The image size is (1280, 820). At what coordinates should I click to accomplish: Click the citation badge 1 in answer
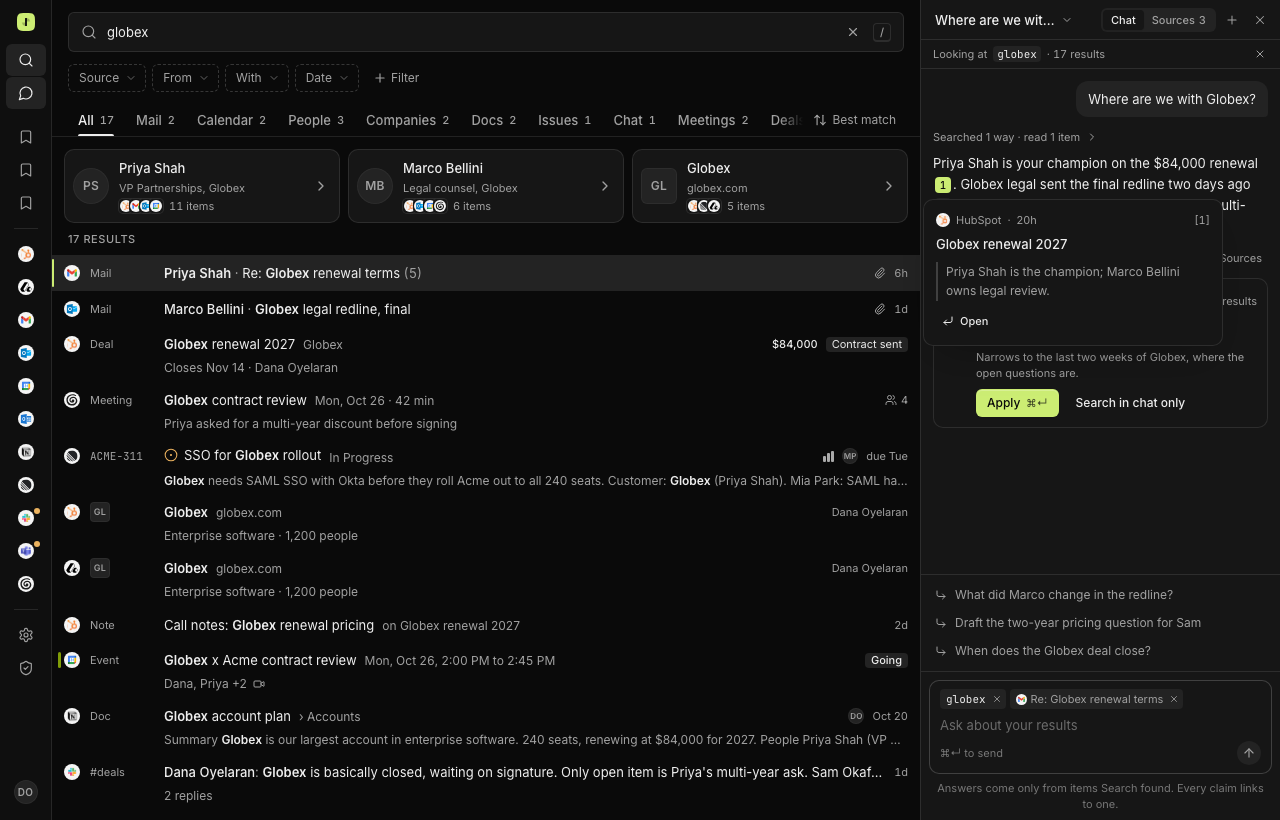pyautogui.click(x=942, y=185)
